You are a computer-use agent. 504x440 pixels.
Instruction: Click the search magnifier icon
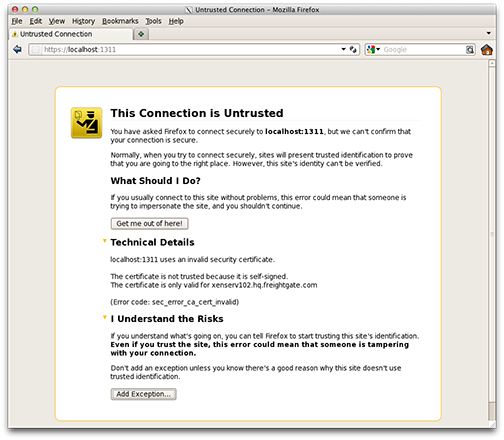[x=469, y=50]
